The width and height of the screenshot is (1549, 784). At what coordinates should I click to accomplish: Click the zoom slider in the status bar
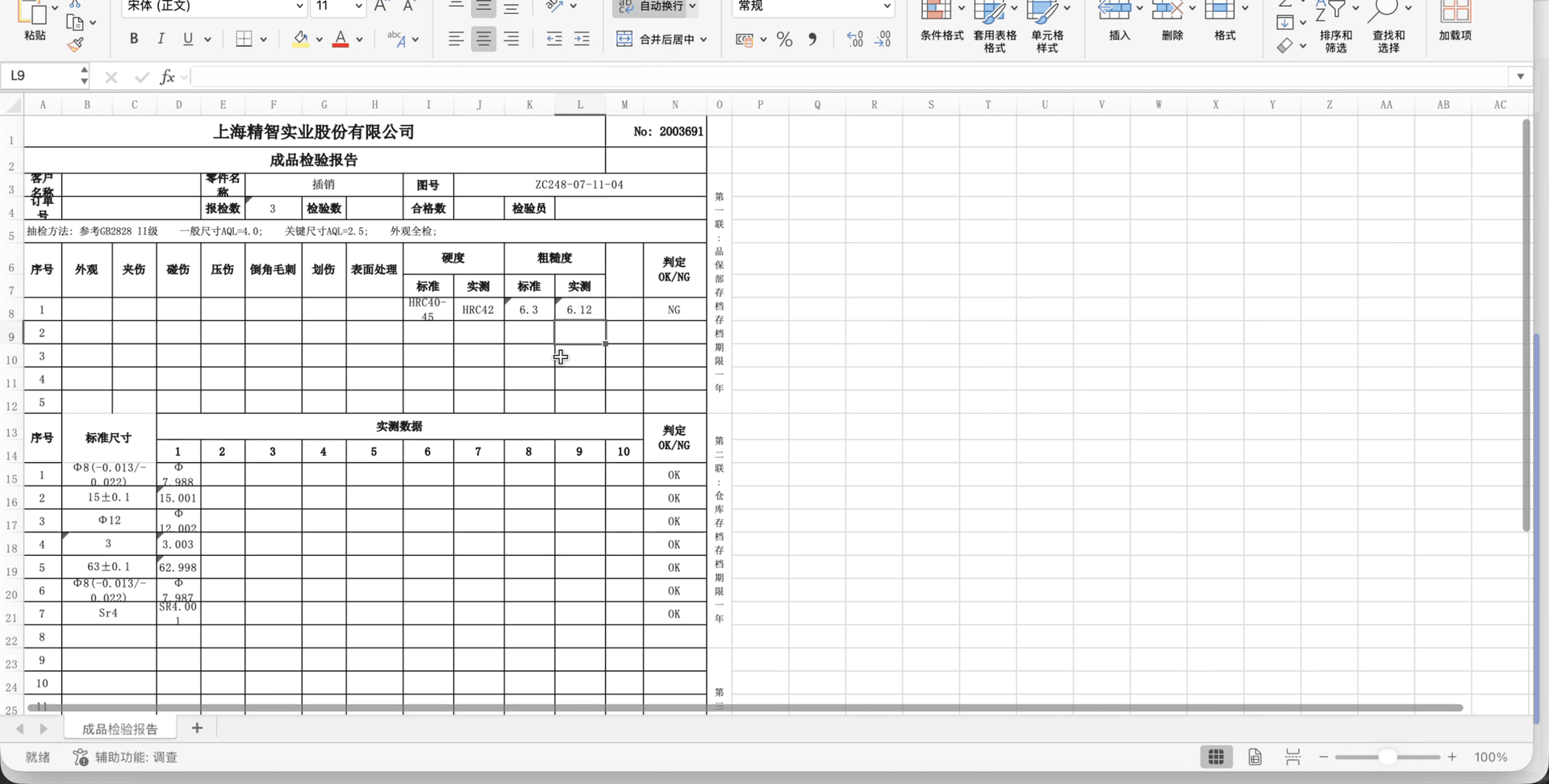[1388, 757]
